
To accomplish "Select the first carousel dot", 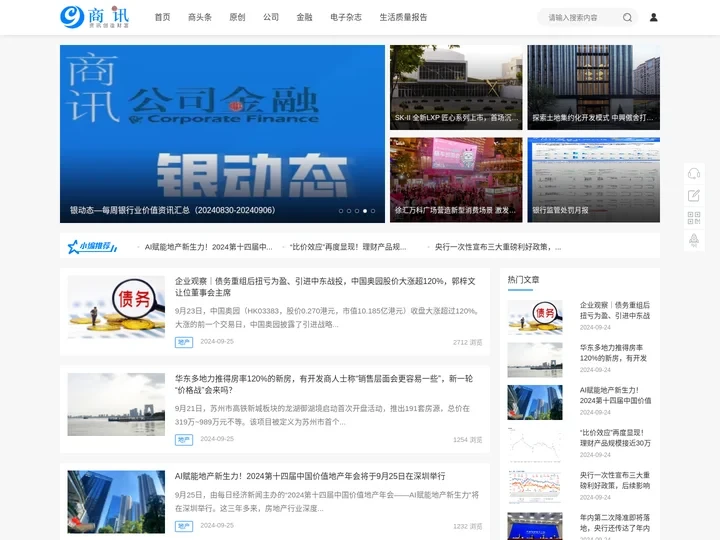I will point(341,211).
